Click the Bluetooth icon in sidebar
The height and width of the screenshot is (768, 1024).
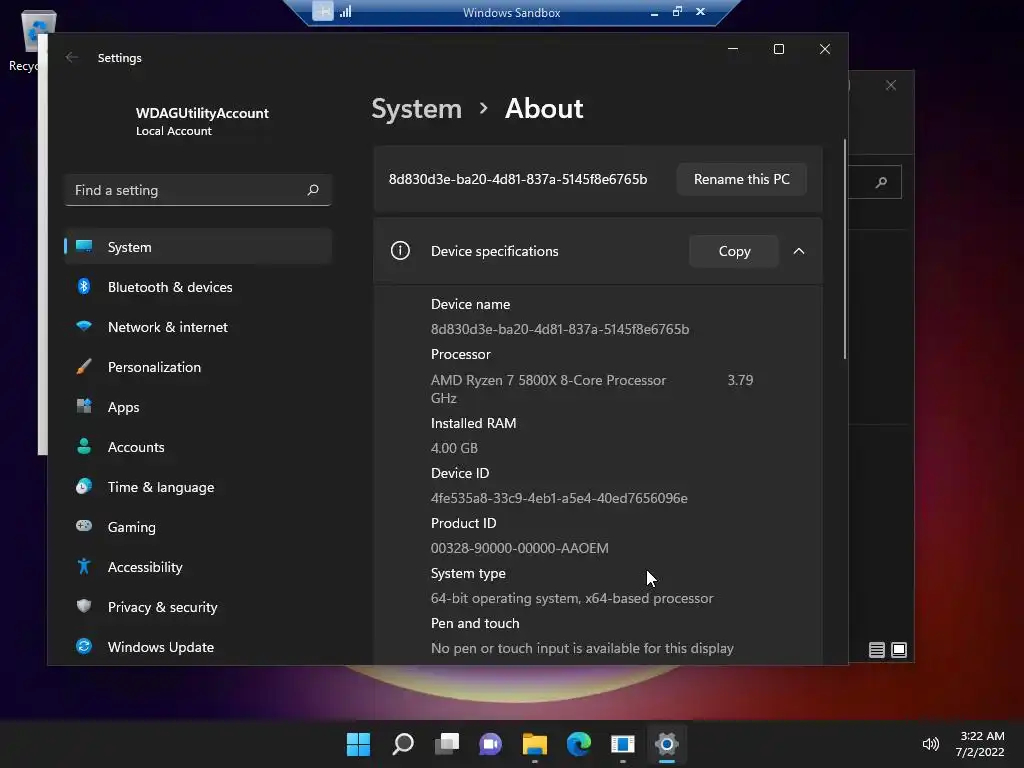tap(84, 286)
